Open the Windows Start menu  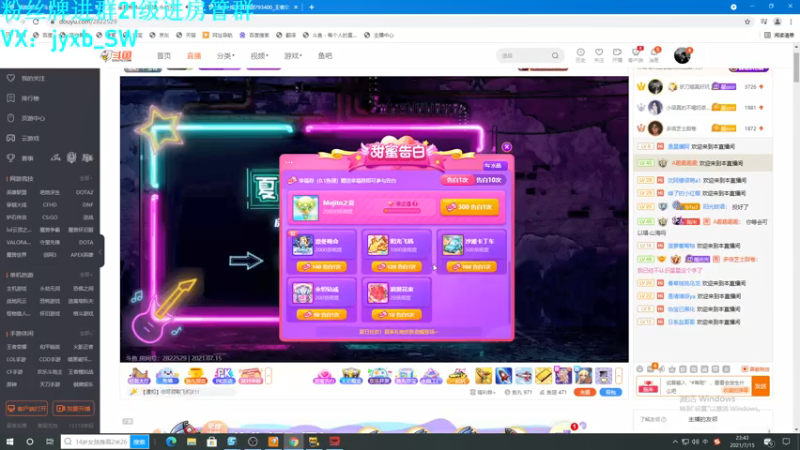(10, 442)
